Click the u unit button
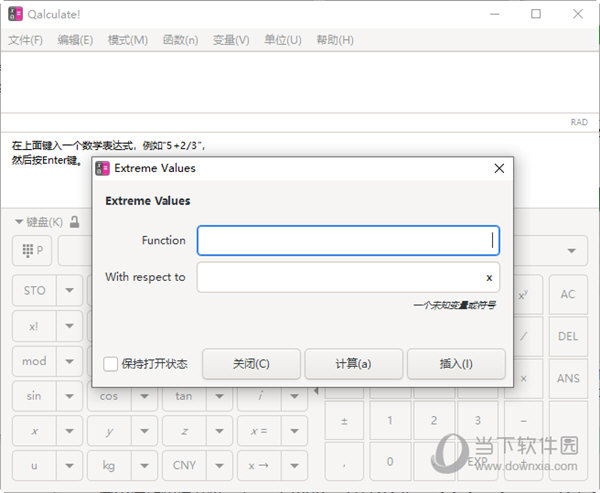 (x=34, y=466)
